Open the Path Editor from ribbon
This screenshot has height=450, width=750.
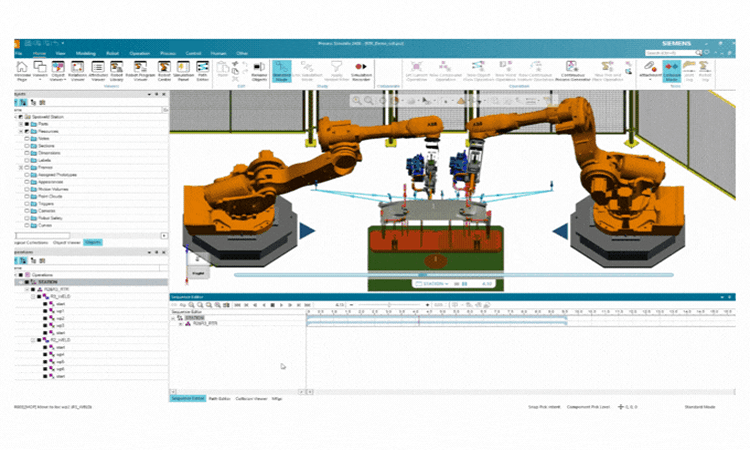203,71
